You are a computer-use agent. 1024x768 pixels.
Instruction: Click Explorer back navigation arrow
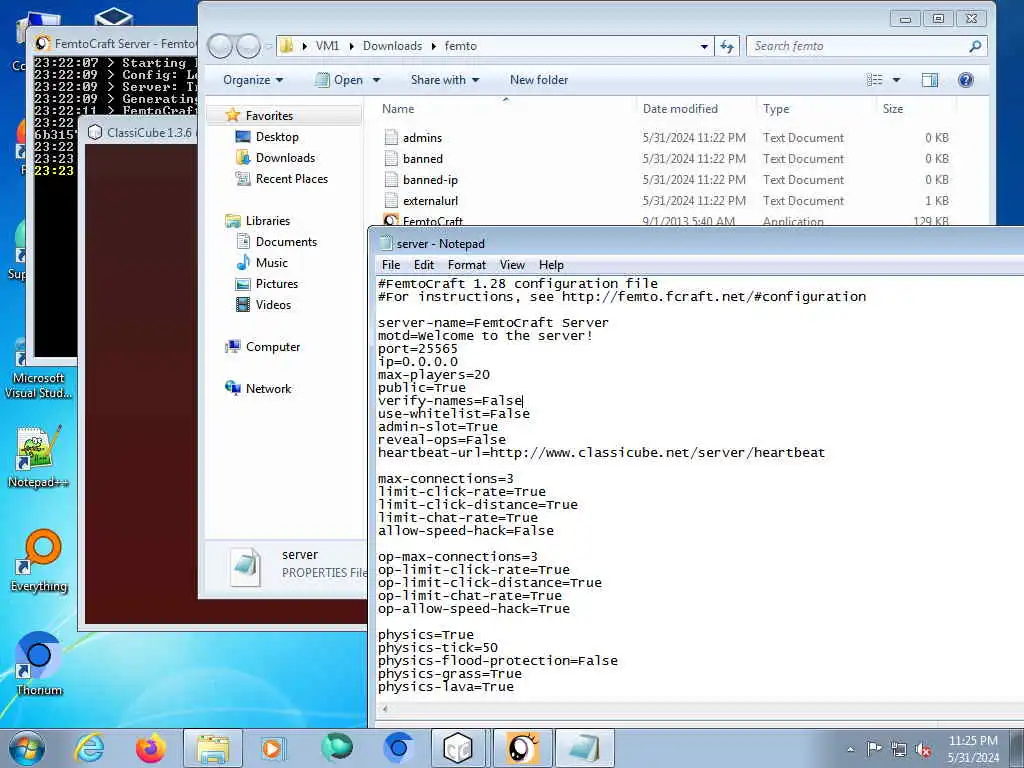[x=220, y=46]
